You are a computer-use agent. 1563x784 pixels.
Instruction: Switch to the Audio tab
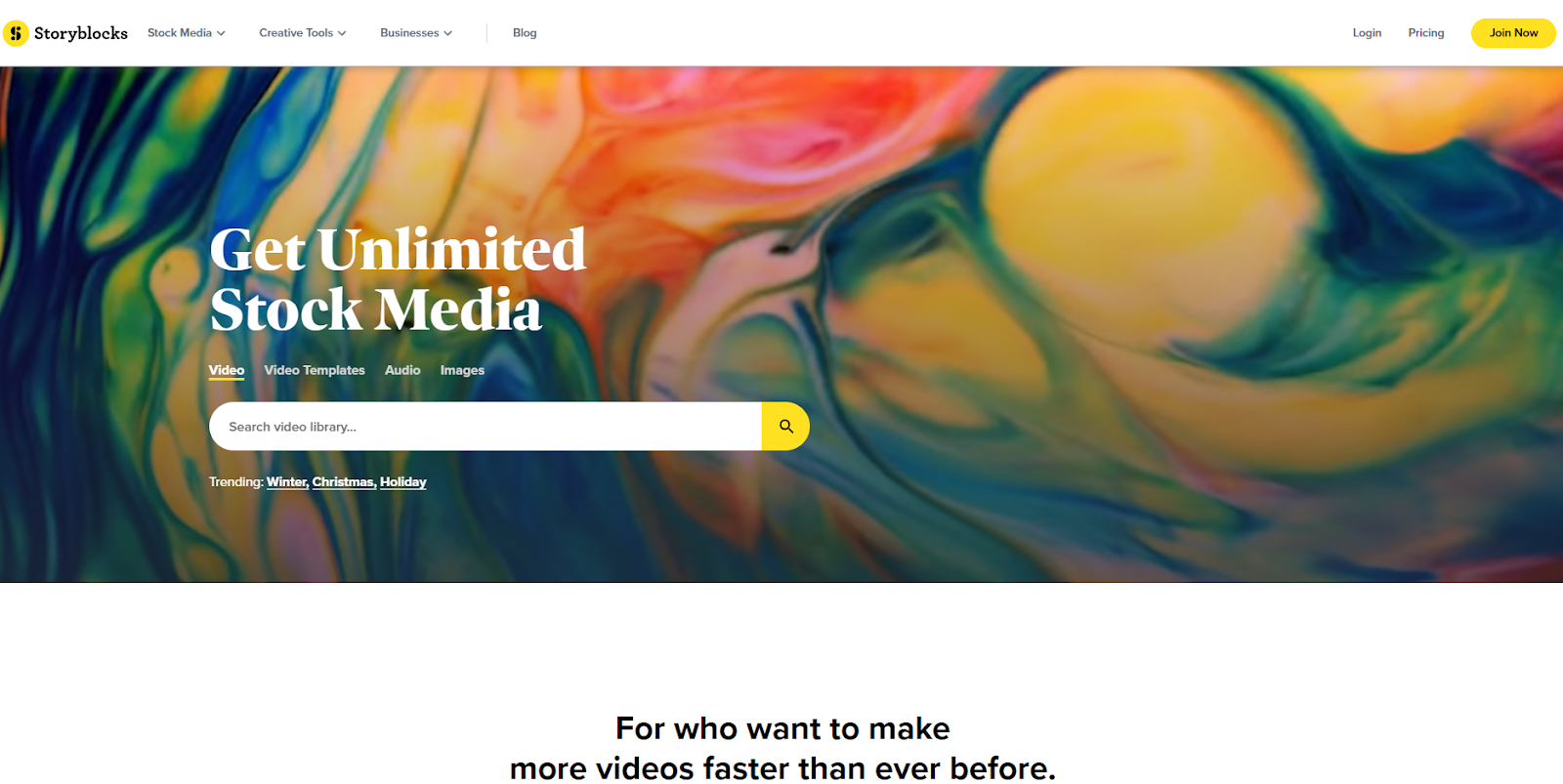pyautogui.click(x=402, y=370)
